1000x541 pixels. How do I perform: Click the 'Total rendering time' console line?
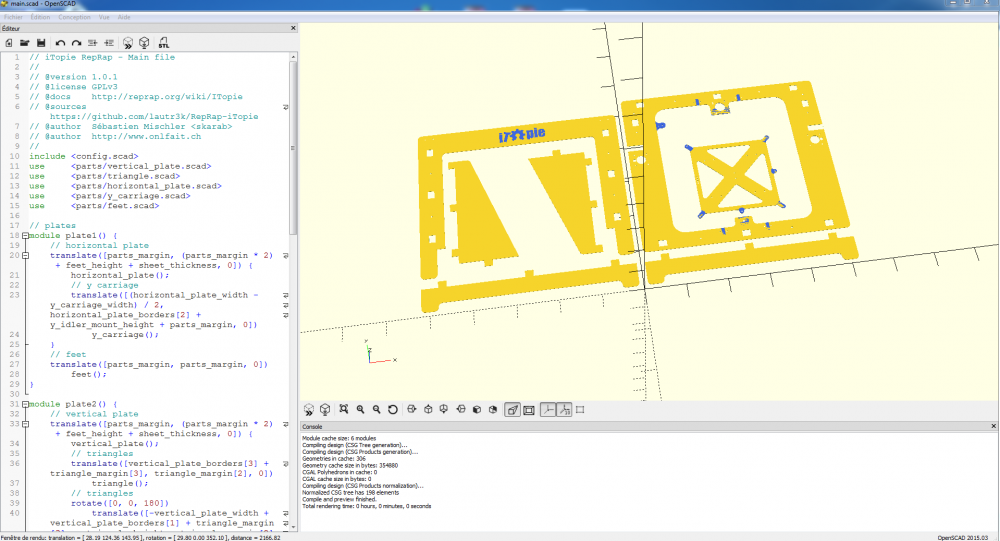coord(367,506)
